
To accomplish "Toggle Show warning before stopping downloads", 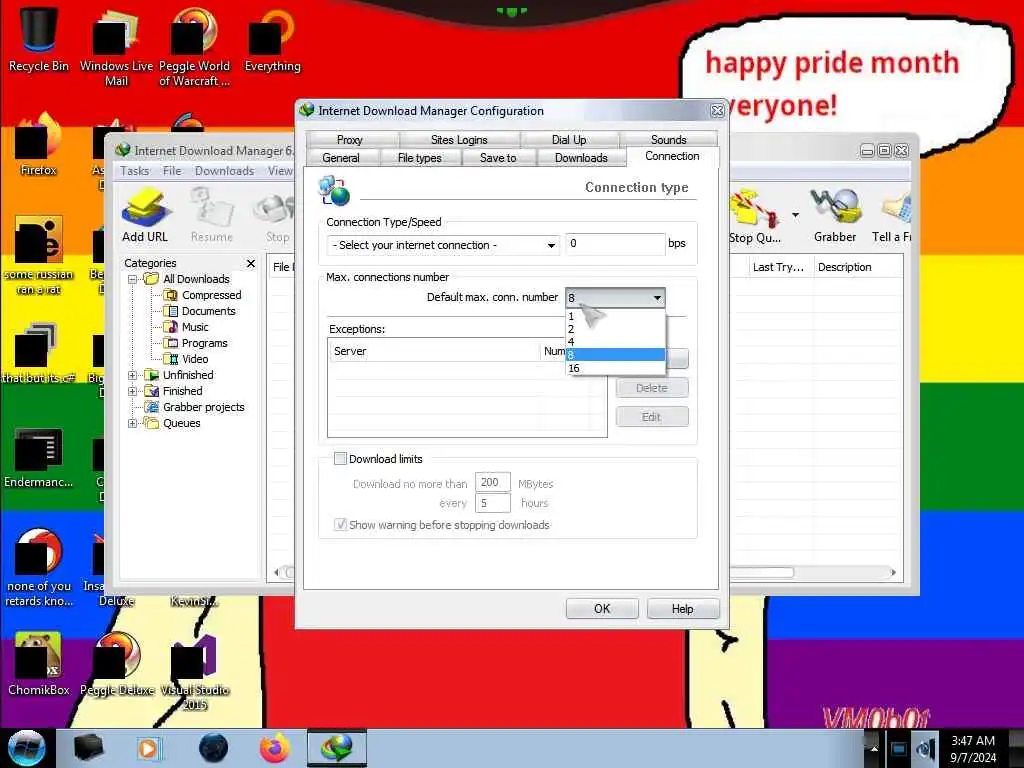I will [340, 524].
